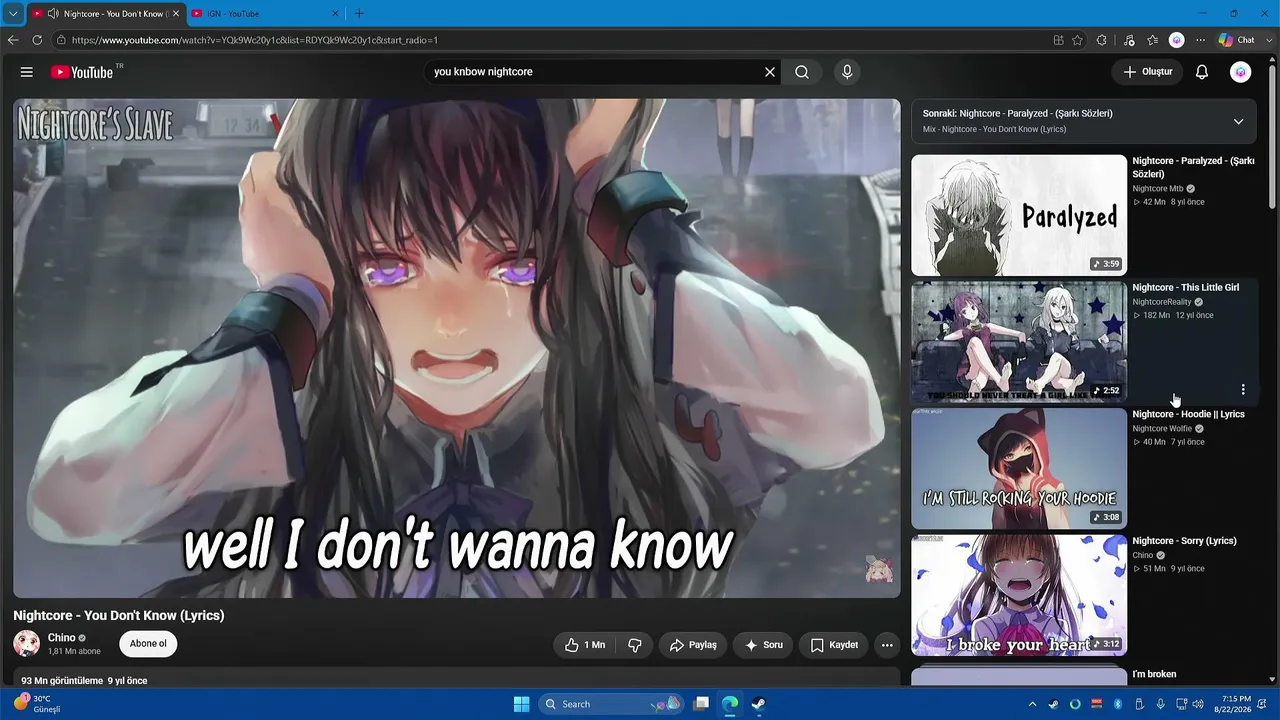This screenshot has height=720, width=1280.
Task: Like the video with thumbs up
Action: coord(584,645)
